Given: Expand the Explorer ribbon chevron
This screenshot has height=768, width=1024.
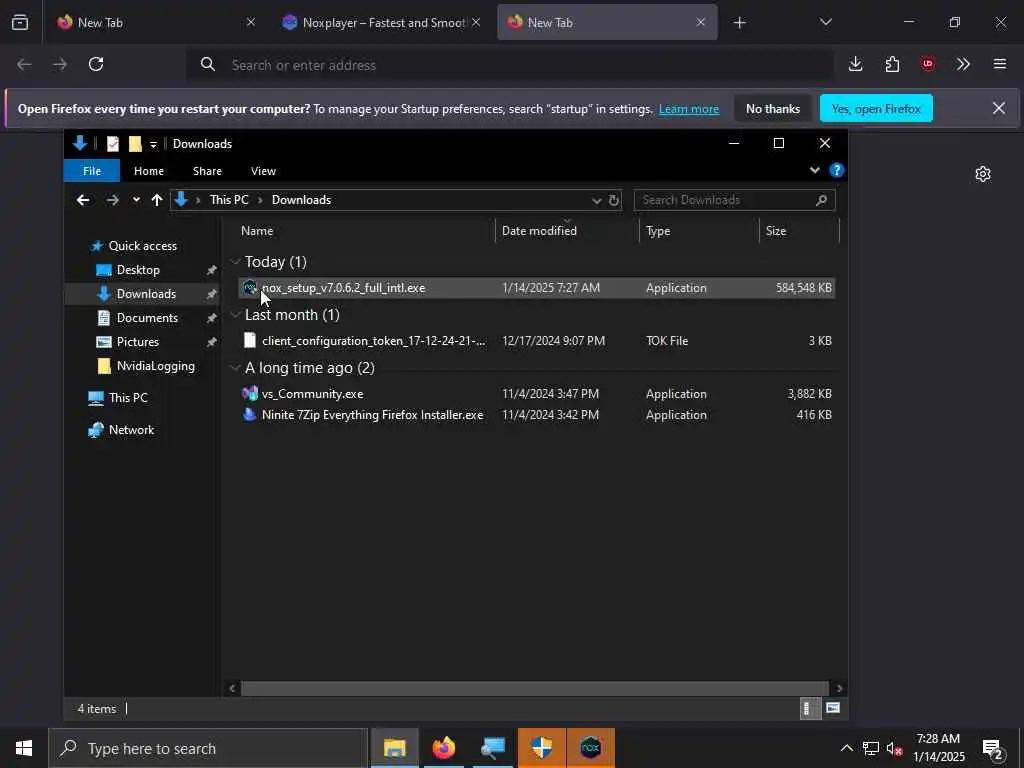Looking at the screenshot, I should tap(814, 170).
